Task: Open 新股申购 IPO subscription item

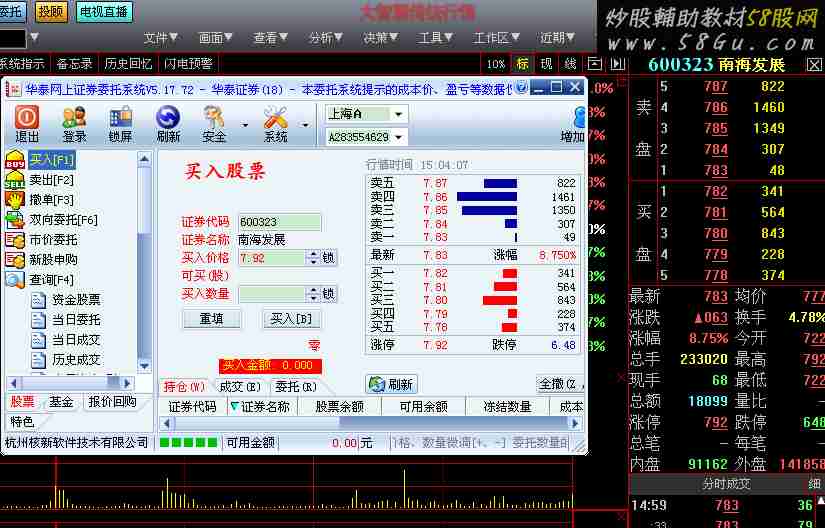Action: 53,260
